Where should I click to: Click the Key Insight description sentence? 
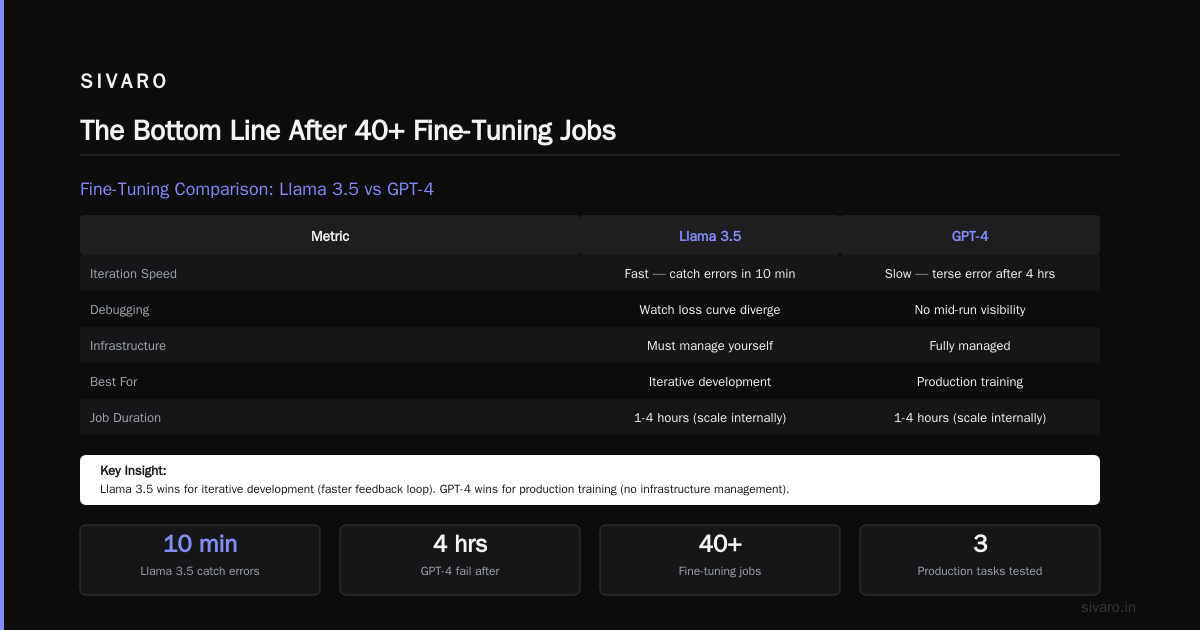445,489
